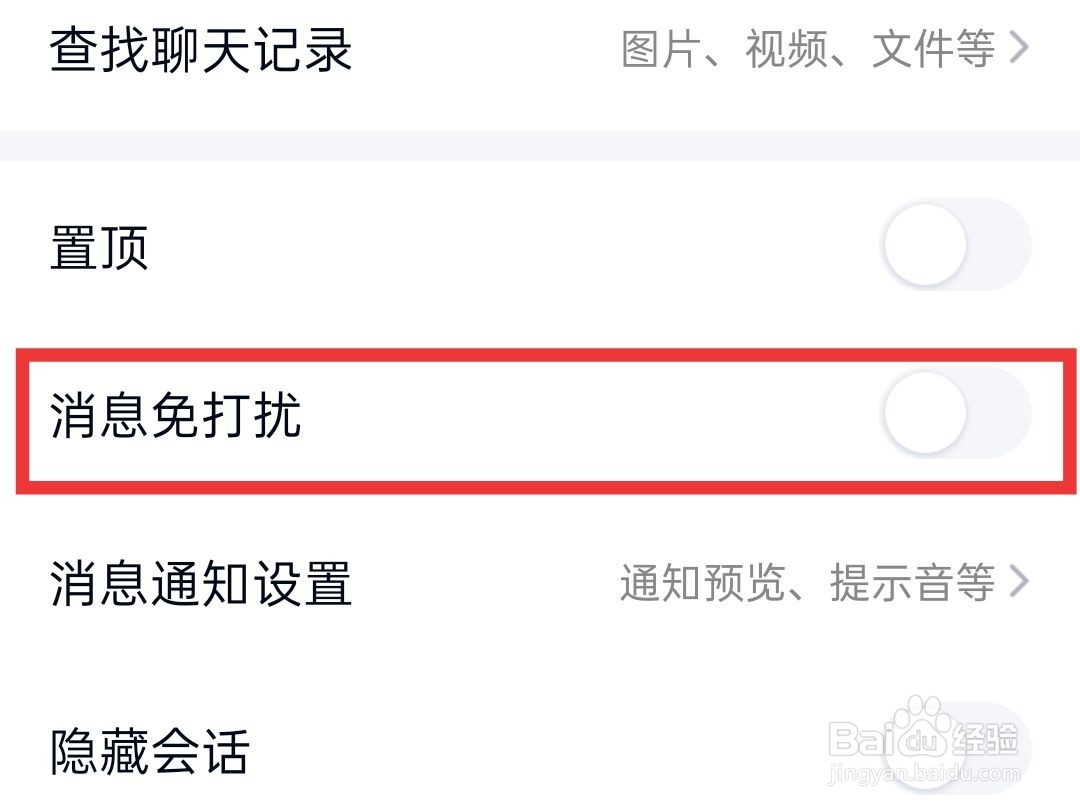Image resolution: width=1080 pixels, height=810 pixels.
Task: Tap the 消息免打扰 label text
Action: 176,415
